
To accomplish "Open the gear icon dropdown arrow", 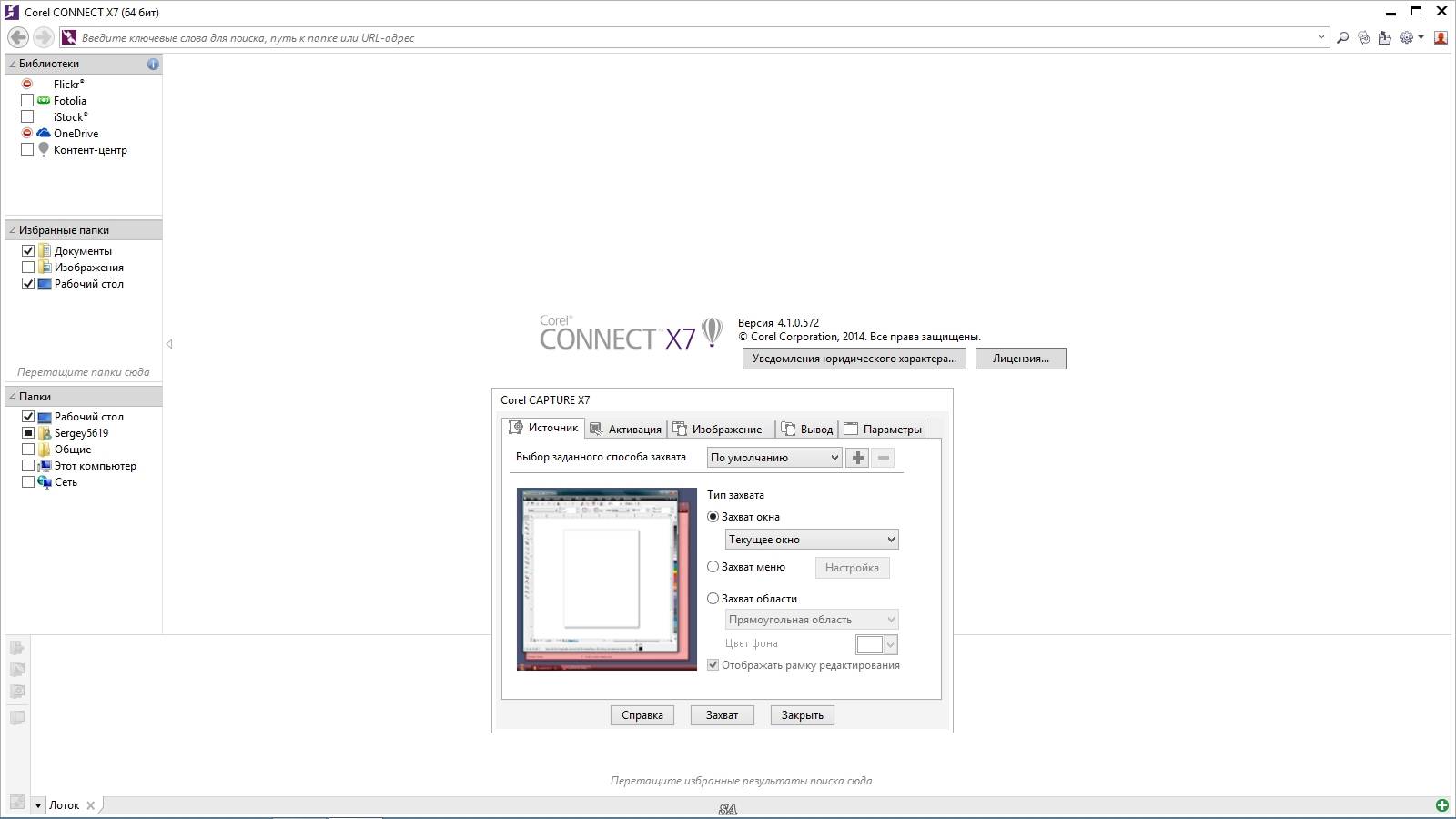I will pyautogui.click(x=1421, y=38).
